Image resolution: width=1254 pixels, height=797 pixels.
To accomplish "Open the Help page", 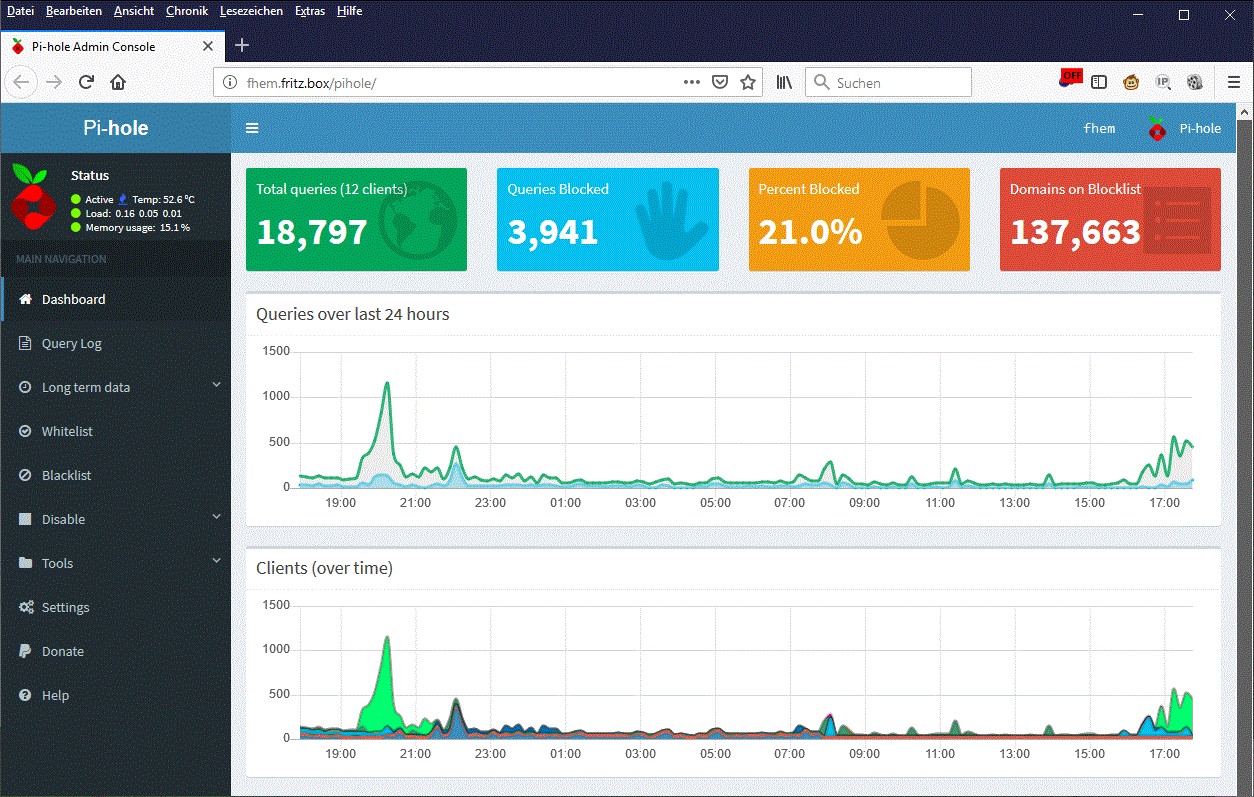I will click(116, 695).
